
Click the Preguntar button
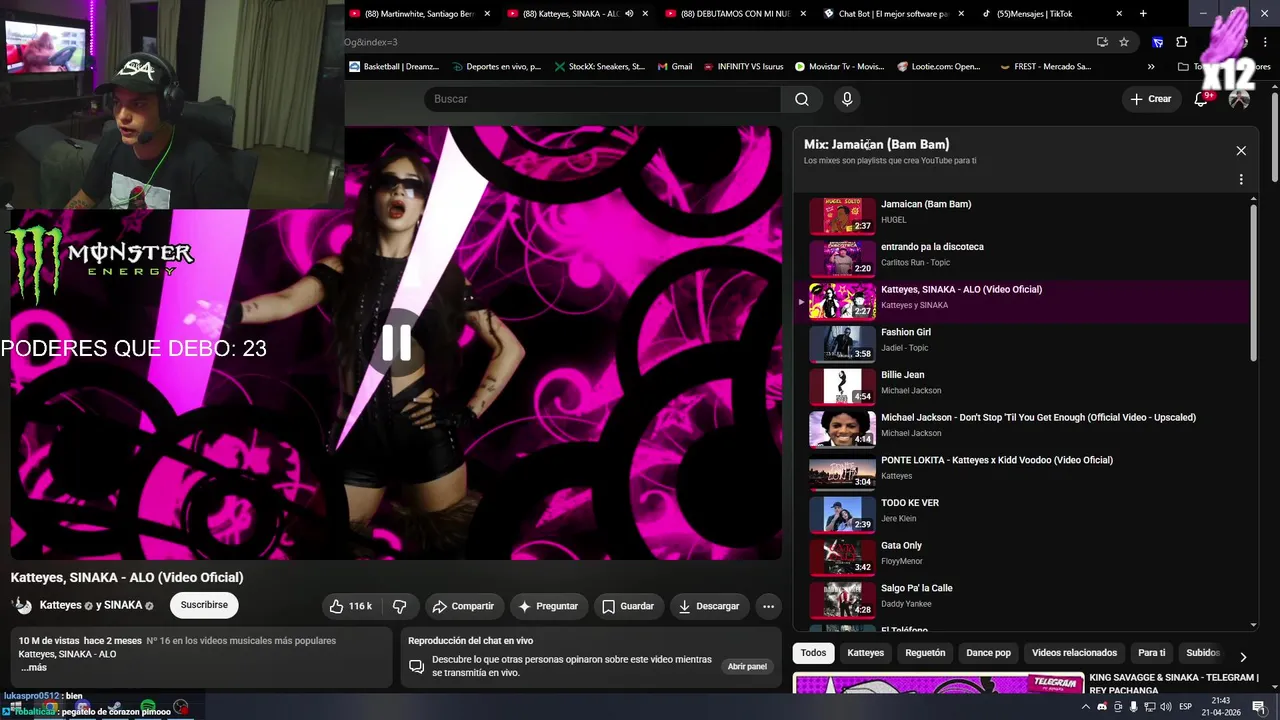pos(547,606)
